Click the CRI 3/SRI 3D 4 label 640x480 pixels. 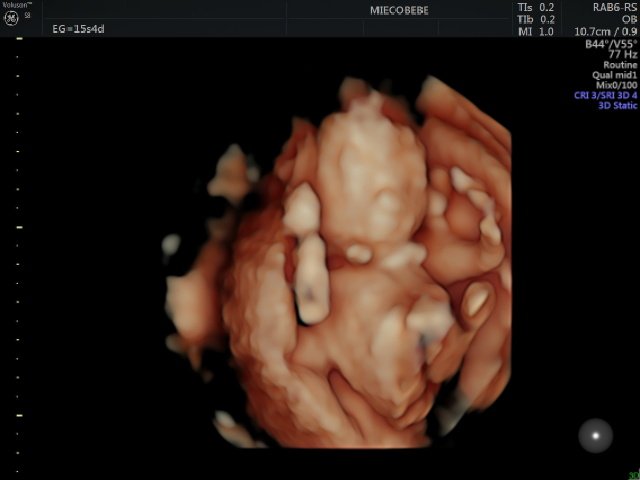click(605, 95)
